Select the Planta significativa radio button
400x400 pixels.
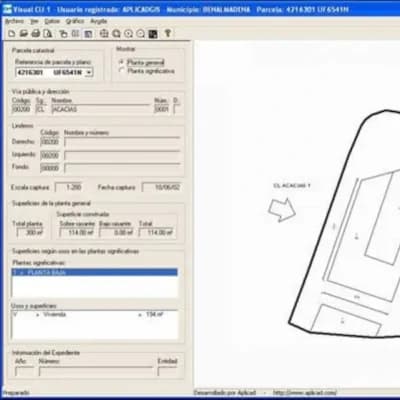tap(122, 71)
